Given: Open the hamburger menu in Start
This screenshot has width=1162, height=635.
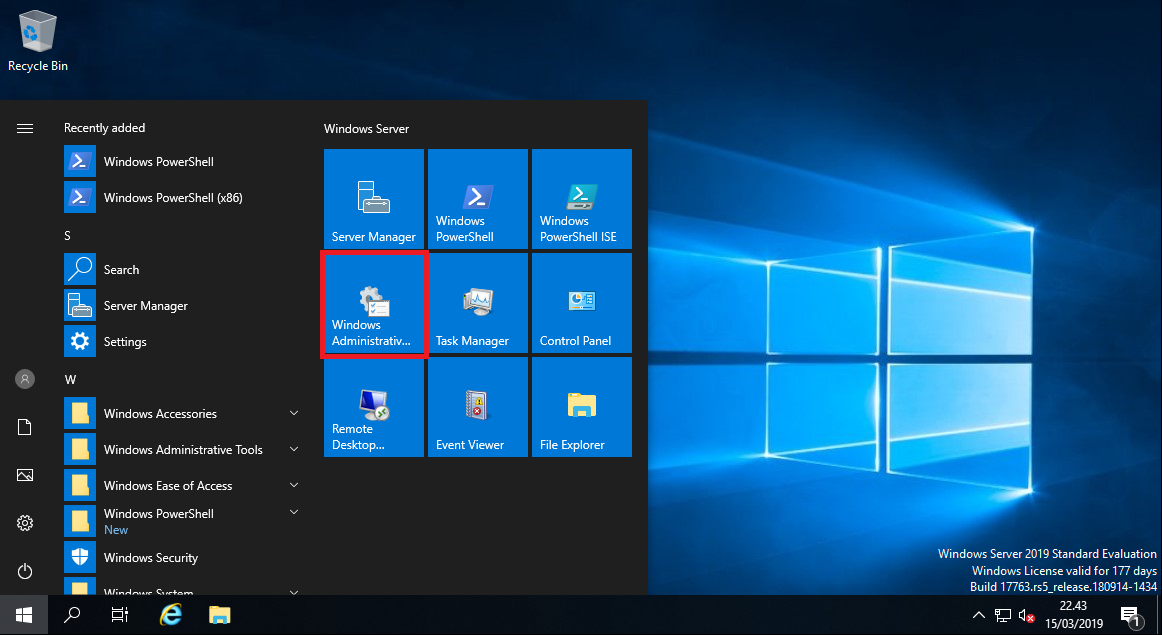Looking at the screenshot, I should pos(25,128).
